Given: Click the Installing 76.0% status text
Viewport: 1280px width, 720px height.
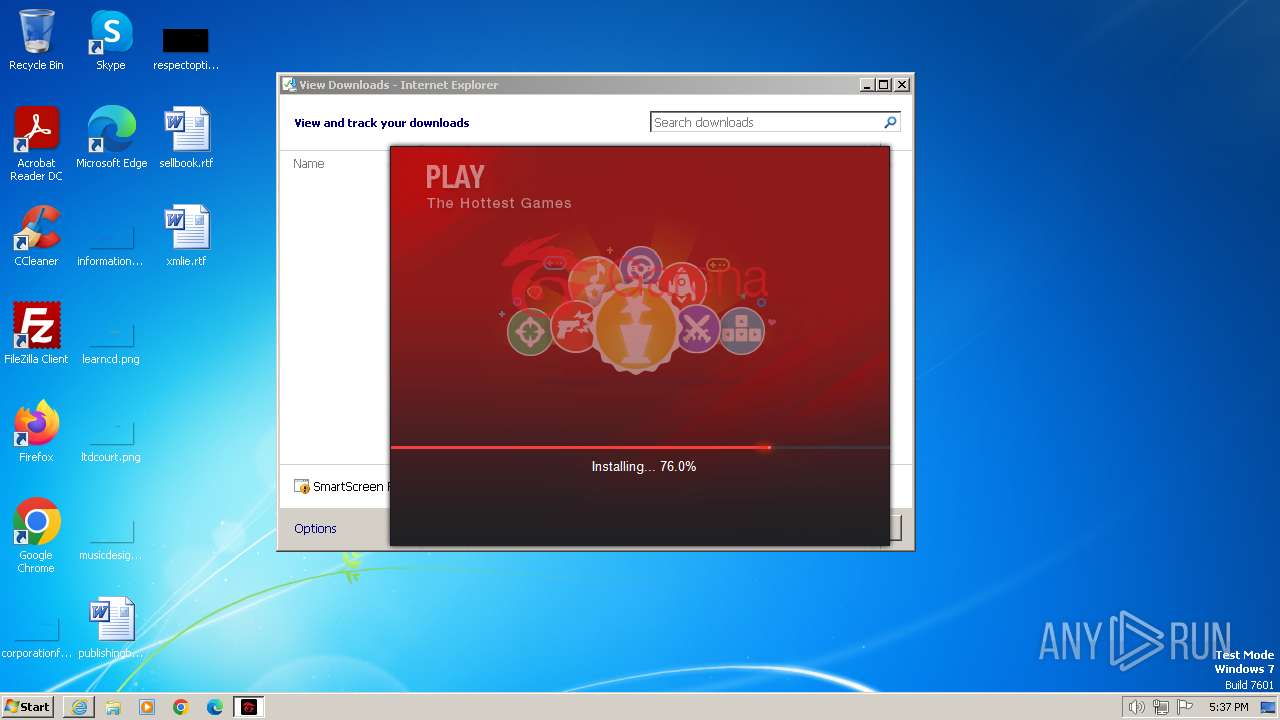Looking at the screenshot, I should pos(643,466).
